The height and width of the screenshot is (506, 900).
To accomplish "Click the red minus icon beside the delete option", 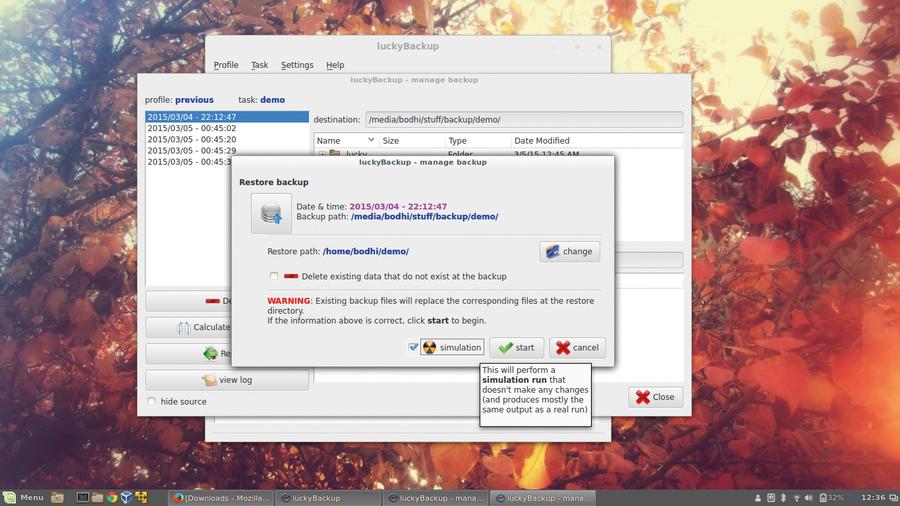I will tap(291, 276).
